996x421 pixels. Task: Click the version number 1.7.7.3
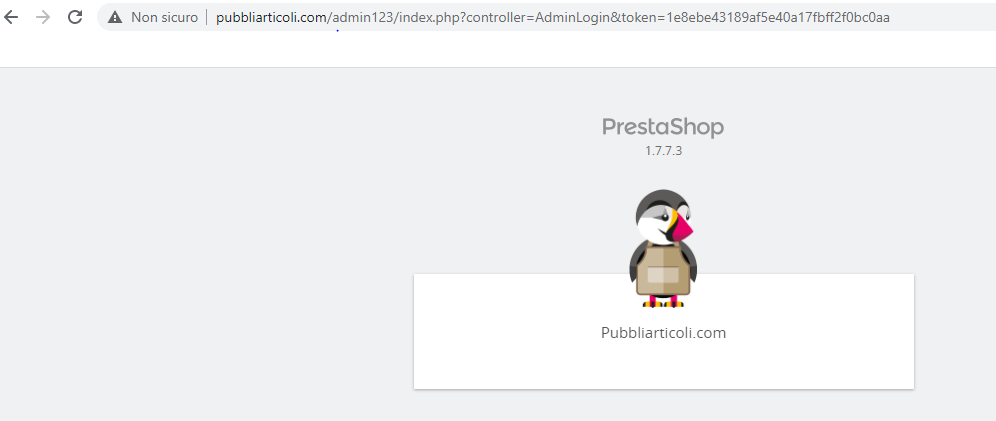[663, 151]
